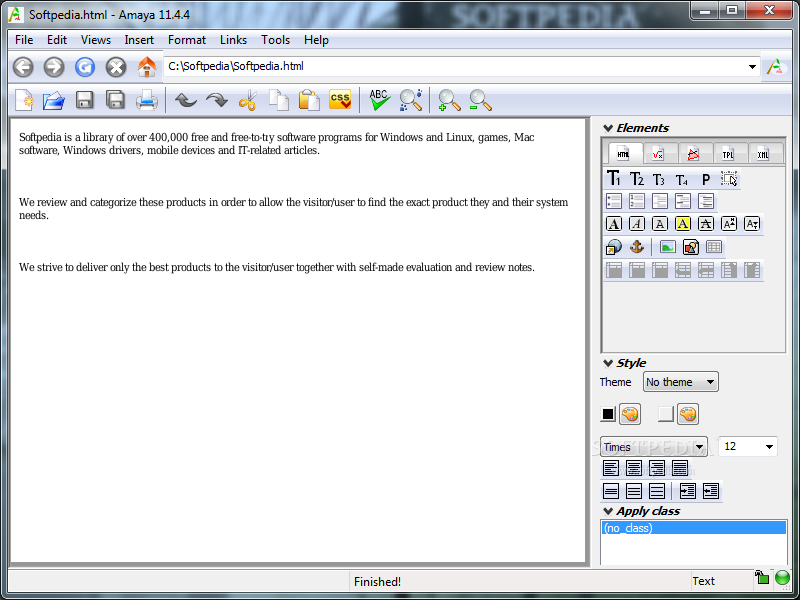Run the ABC spell check icon
The height and width of the screenshot is (600, 800).
click(380, 100)
